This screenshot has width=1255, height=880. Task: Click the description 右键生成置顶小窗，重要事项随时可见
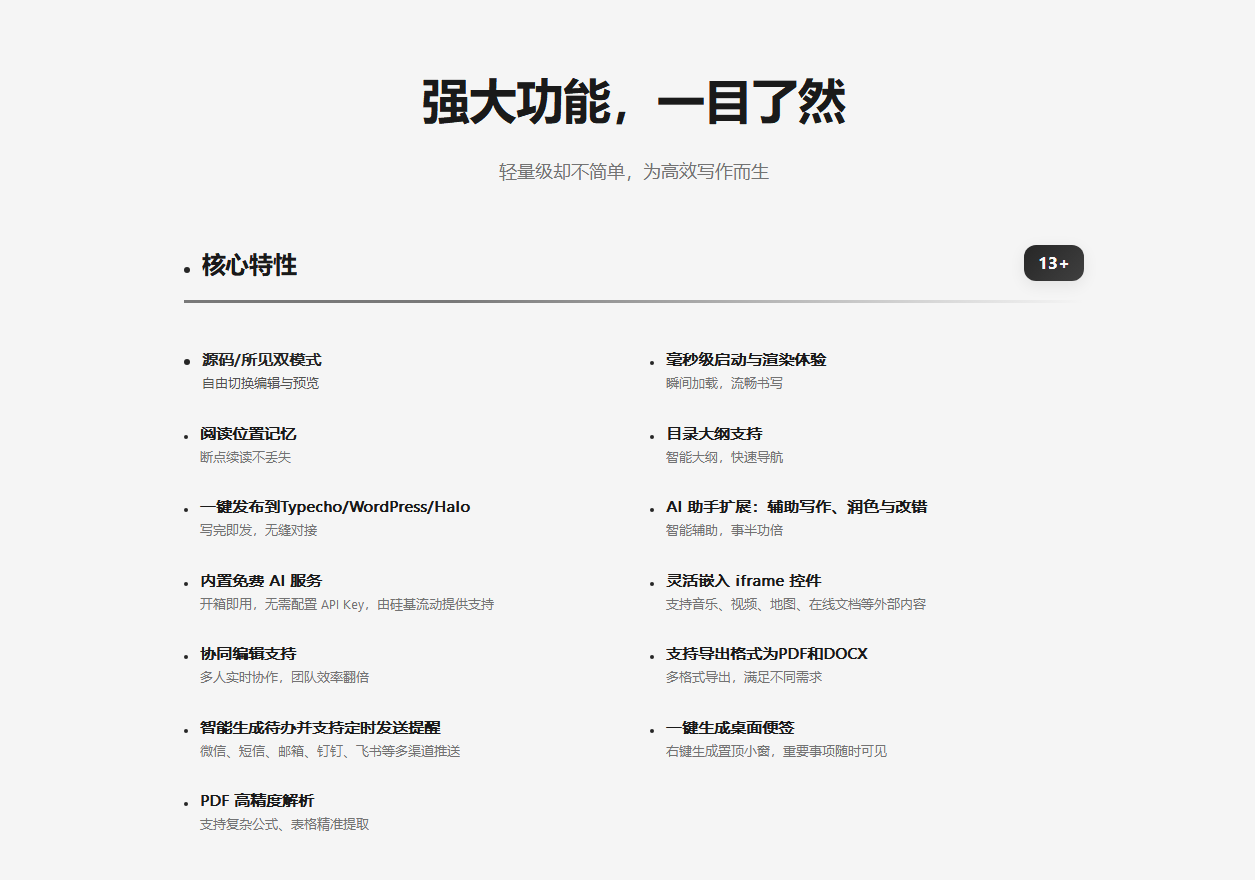pyautogui.click(x=776, y=752)
